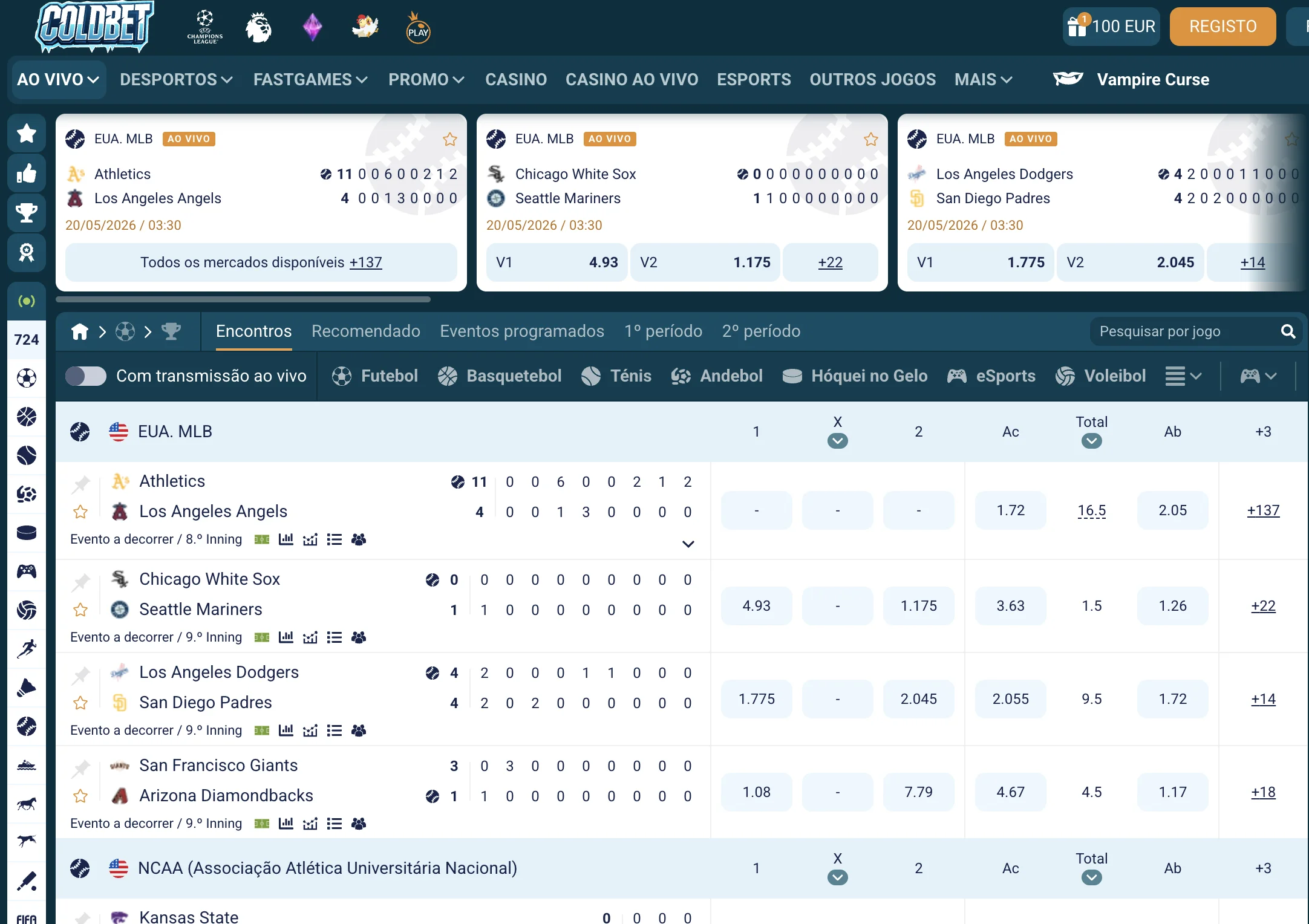The height and width of the screenshot is (924, 1309).
Task: Click the soccer ball breadcrumb icon
Action: 125,331
